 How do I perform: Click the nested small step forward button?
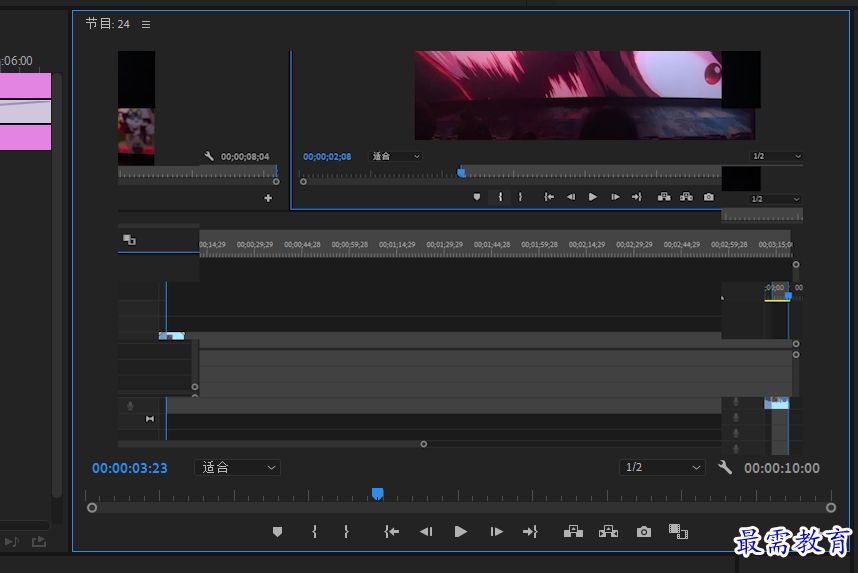(x=615, y=197)
